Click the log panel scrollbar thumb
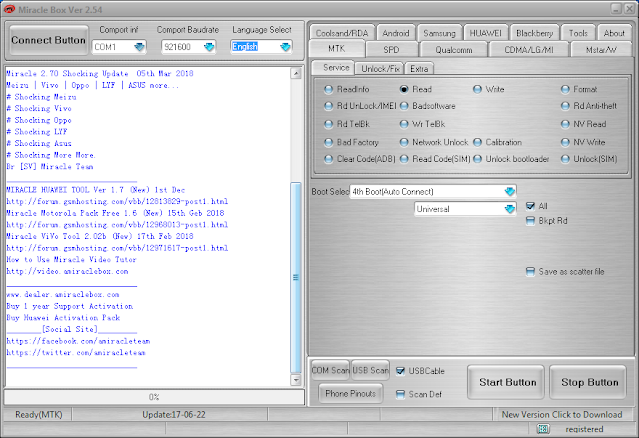 point(296,278)
